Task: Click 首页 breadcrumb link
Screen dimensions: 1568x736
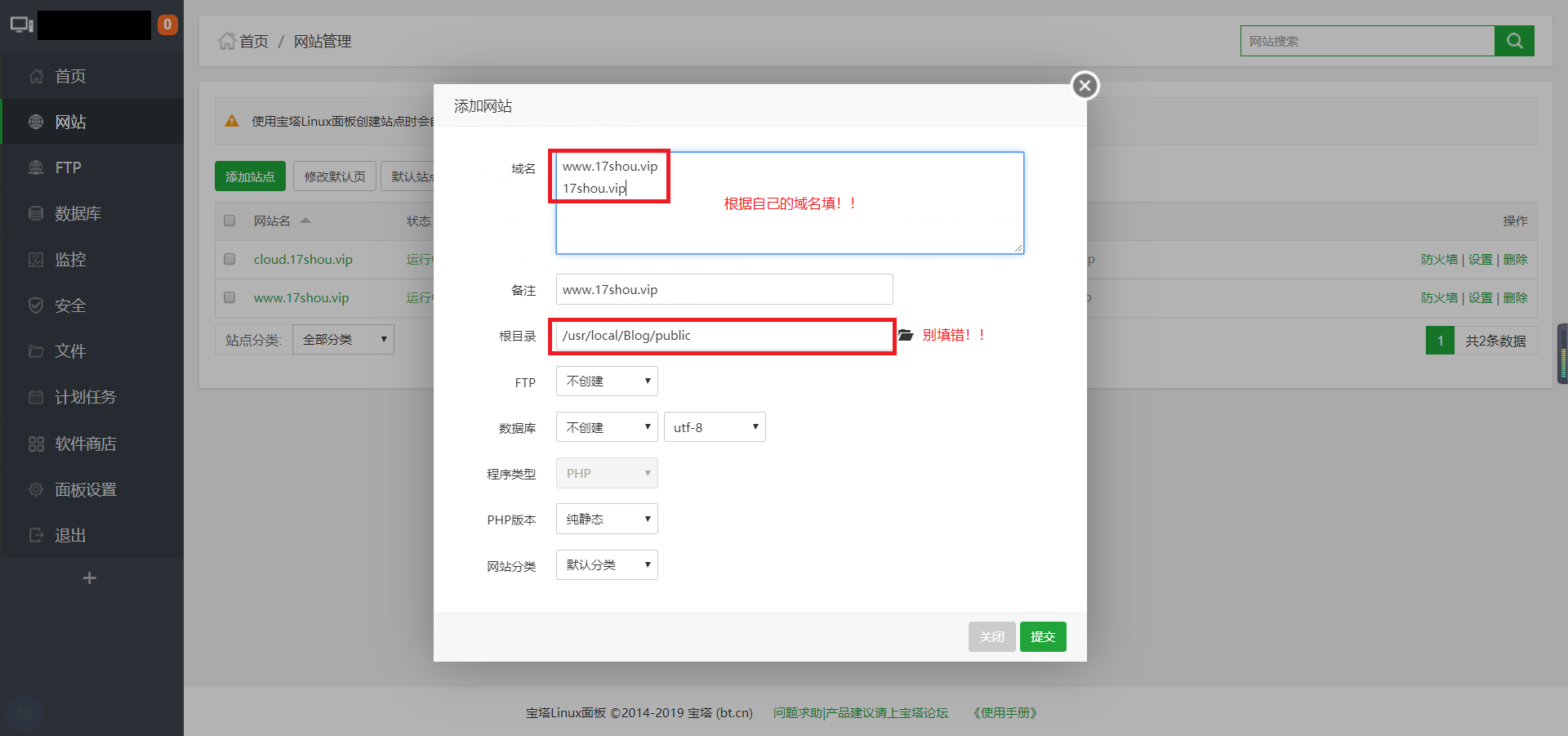Action: click(254, 41)
